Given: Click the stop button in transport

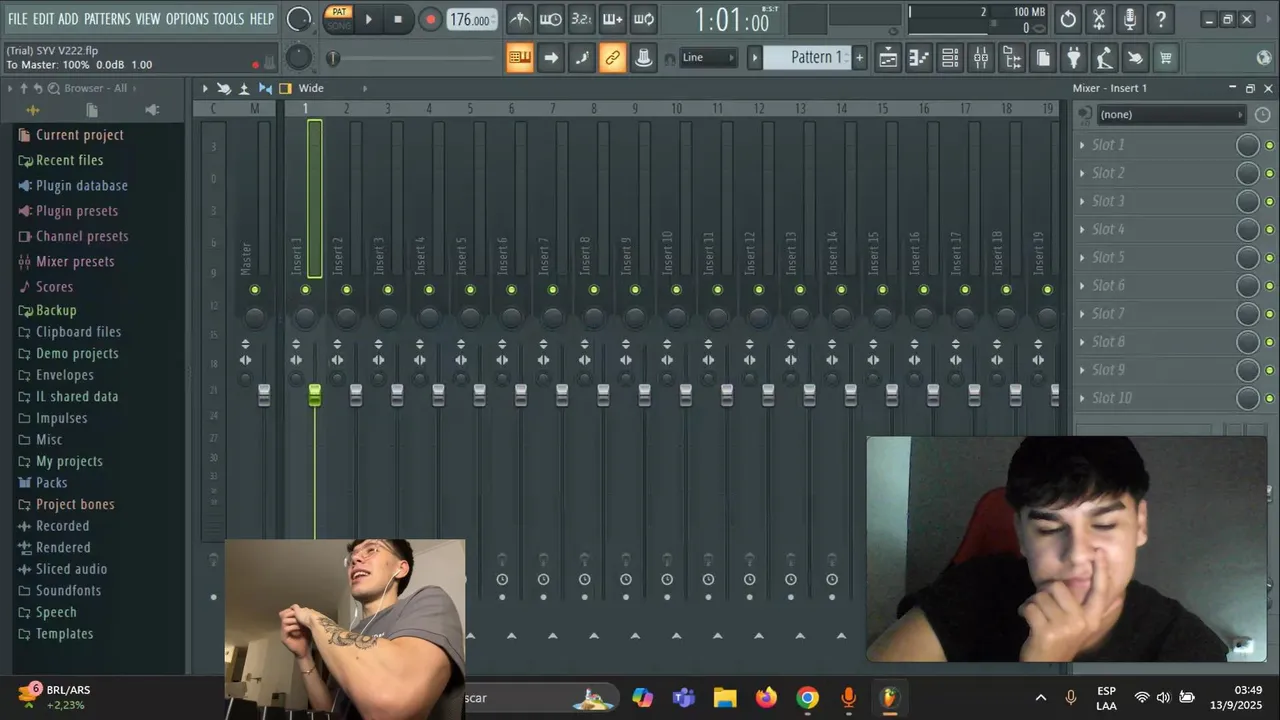Looking at the screenshot, I should pos(398,19).
